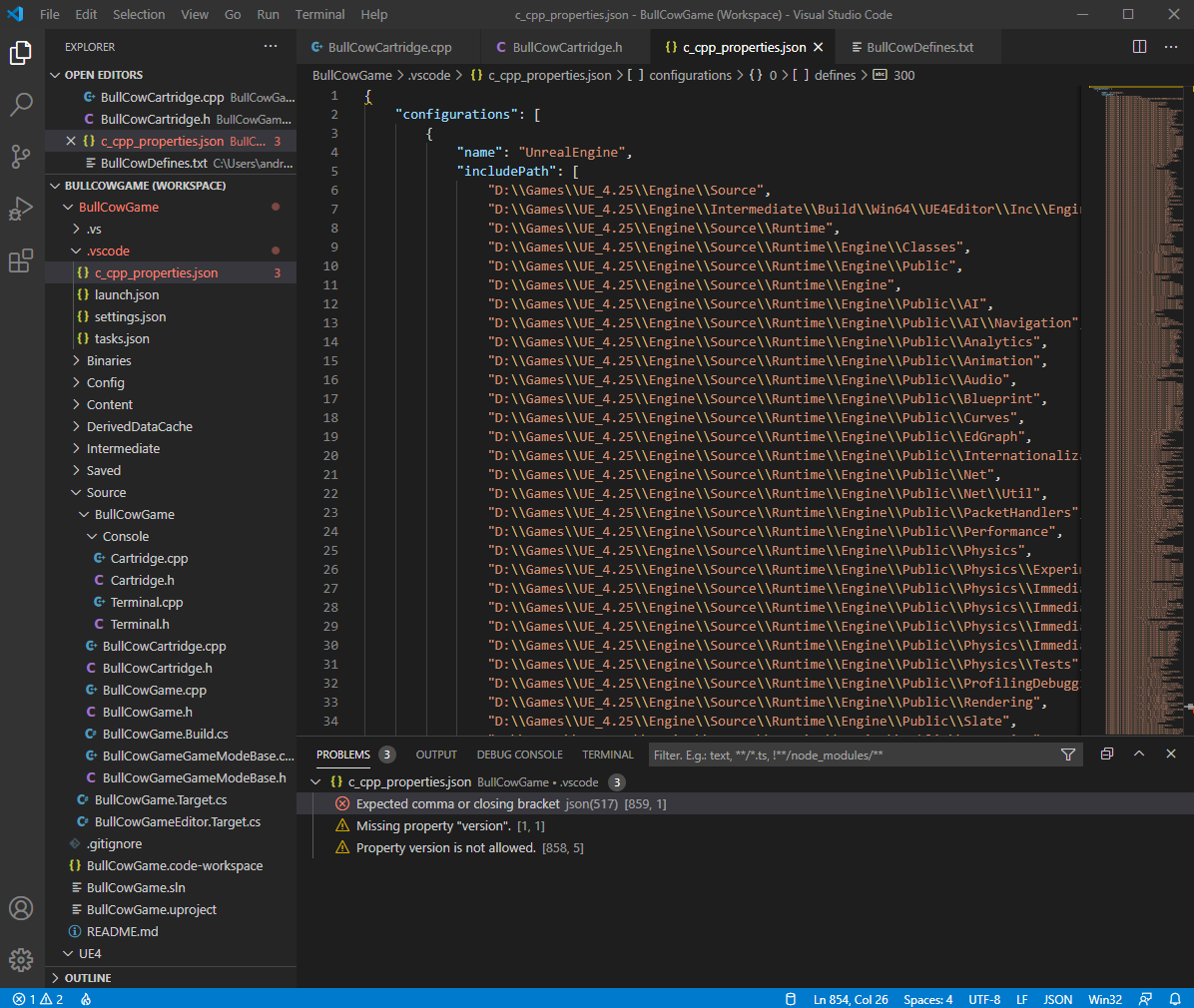The image size is (1194, 1008).
Task: Maximize the panel with the up chevron
Action: click(x=1139, y=755)
